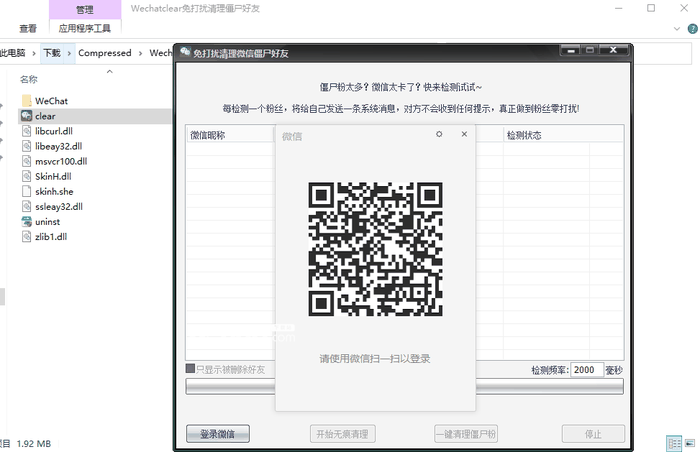
Task: Select the libcurl.dll file icon
Action: click(x=27, y=131)
